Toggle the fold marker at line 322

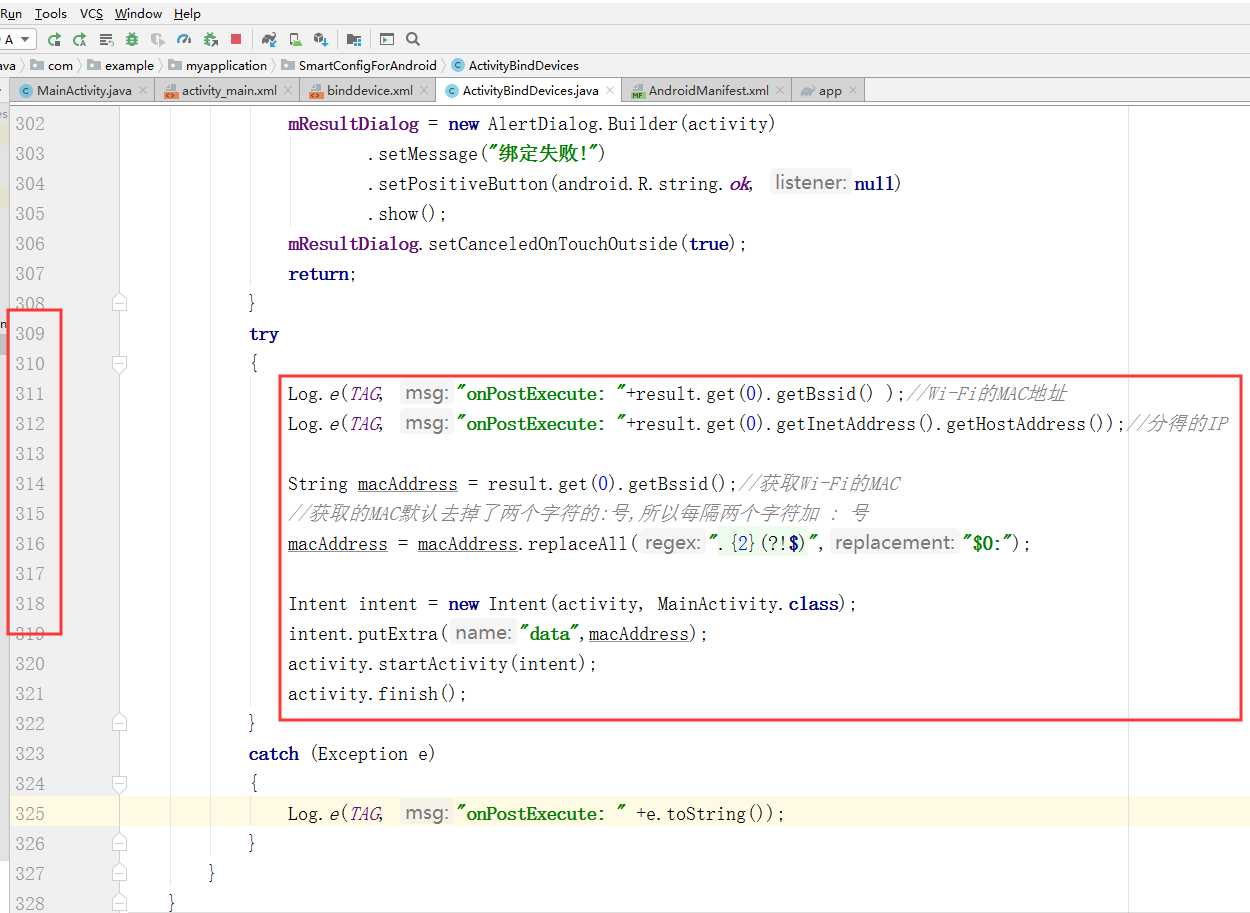[120, 722]
